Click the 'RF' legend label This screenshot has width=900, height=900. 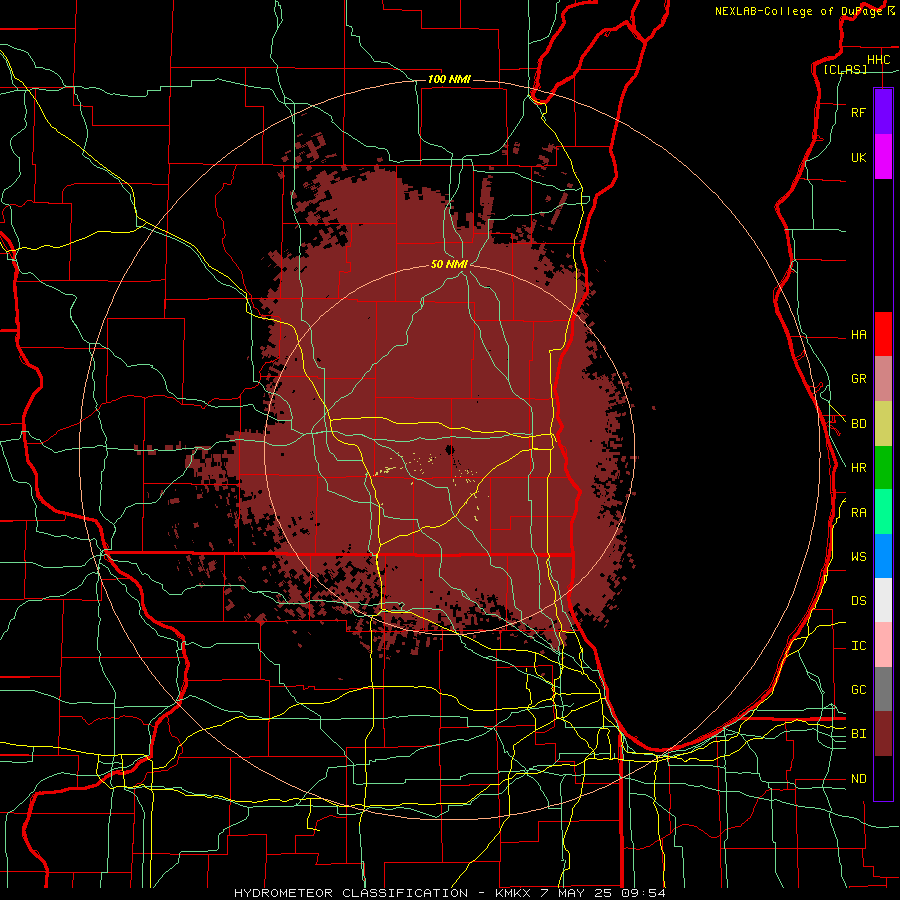click(858, 112)
